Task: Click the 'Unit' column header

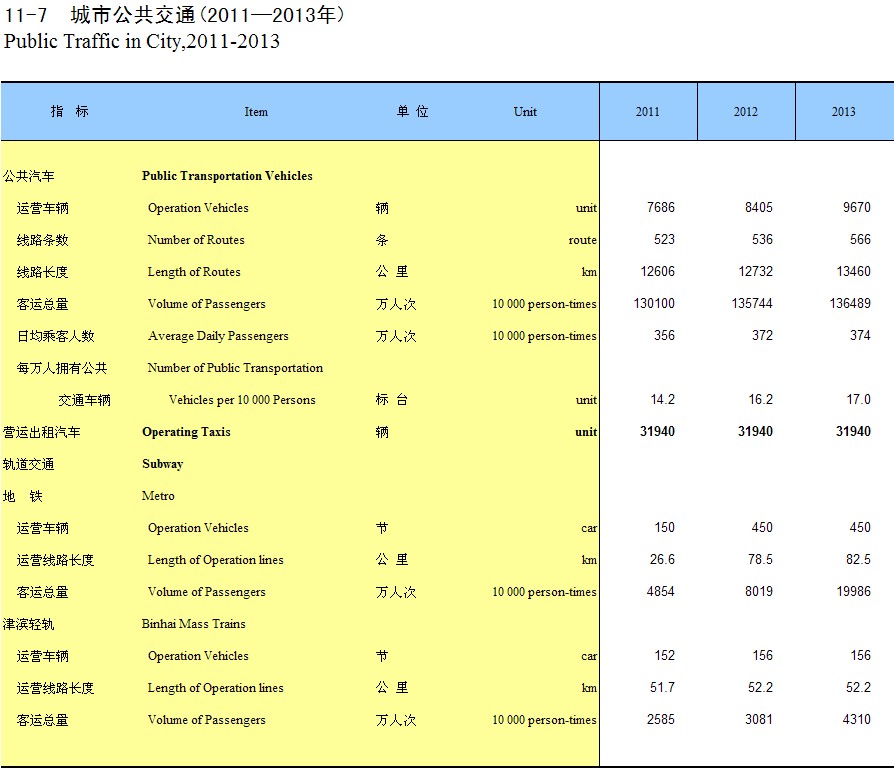Action: (x=525, y=112)
